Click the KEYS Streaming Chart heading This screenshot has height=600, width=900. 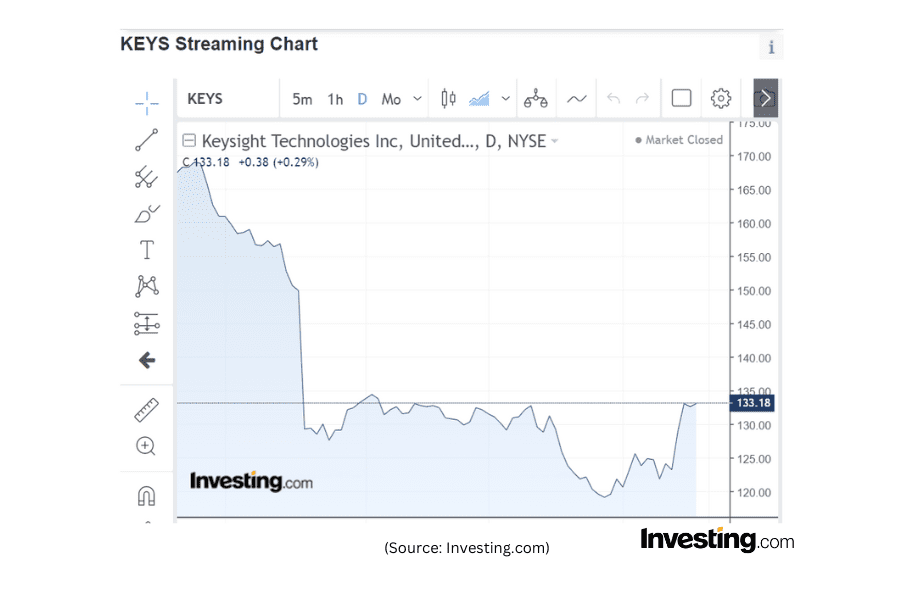click(x=219, y=44)
